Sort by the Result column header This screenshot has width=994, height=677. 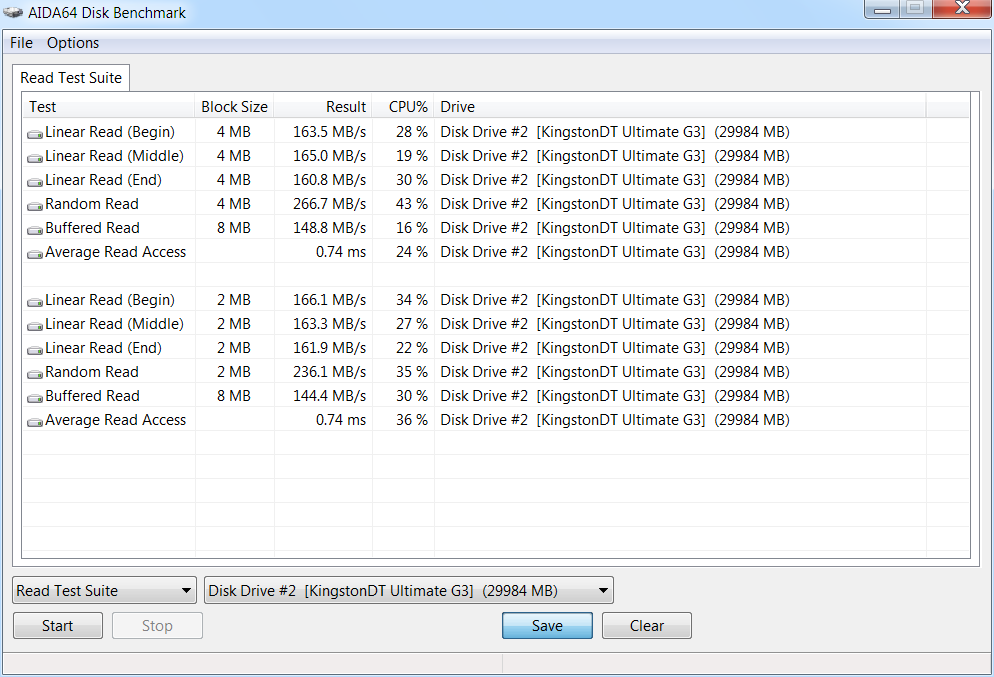click(x=323, y=106)
